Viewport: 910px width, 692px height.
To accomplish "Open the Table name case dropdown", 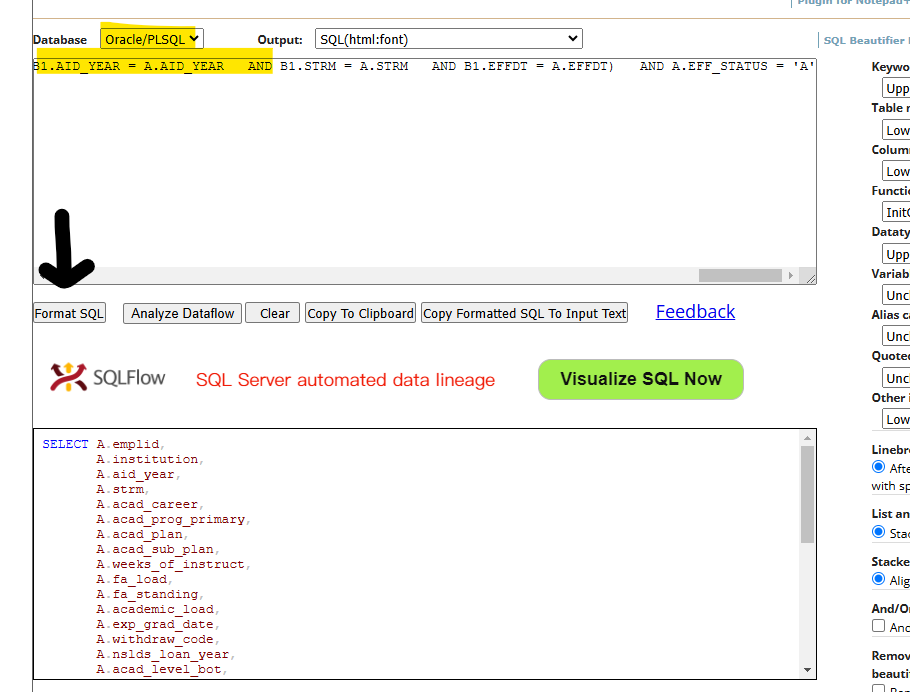I will [896, 130].
